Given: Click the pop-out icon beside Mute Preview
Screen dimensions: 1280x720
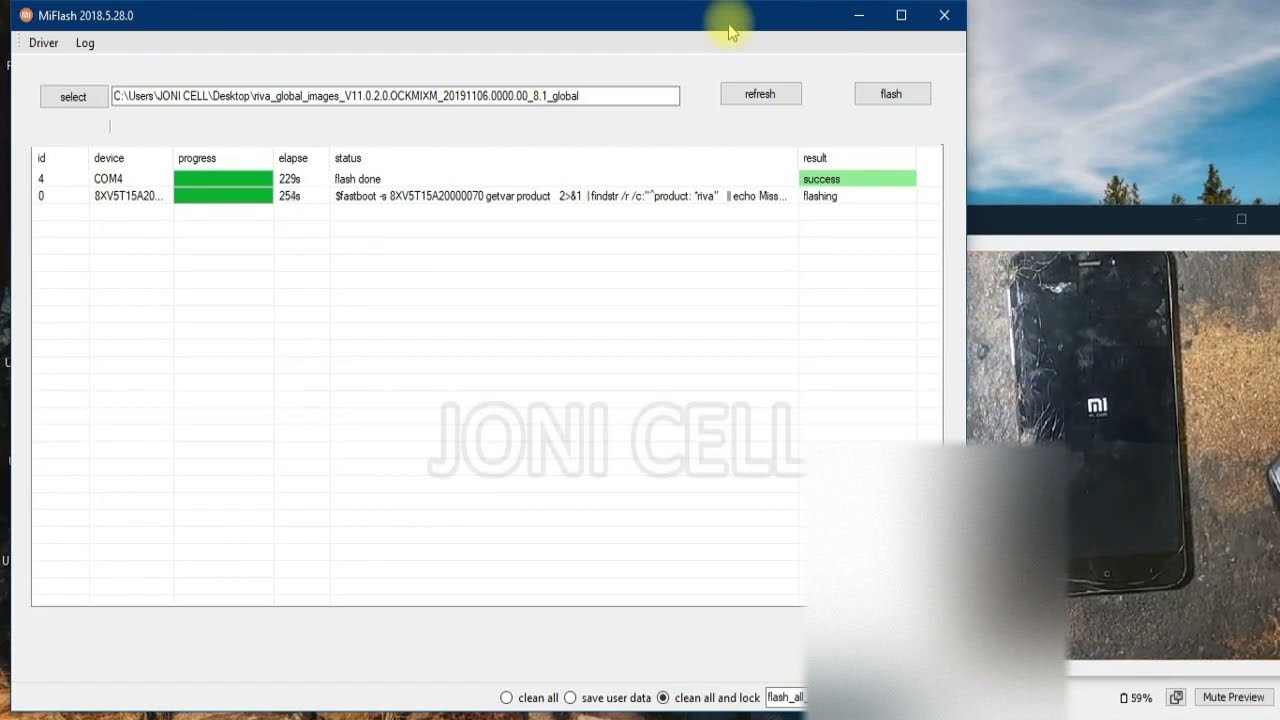Looking at the screenshot, I should (1177, 697).
